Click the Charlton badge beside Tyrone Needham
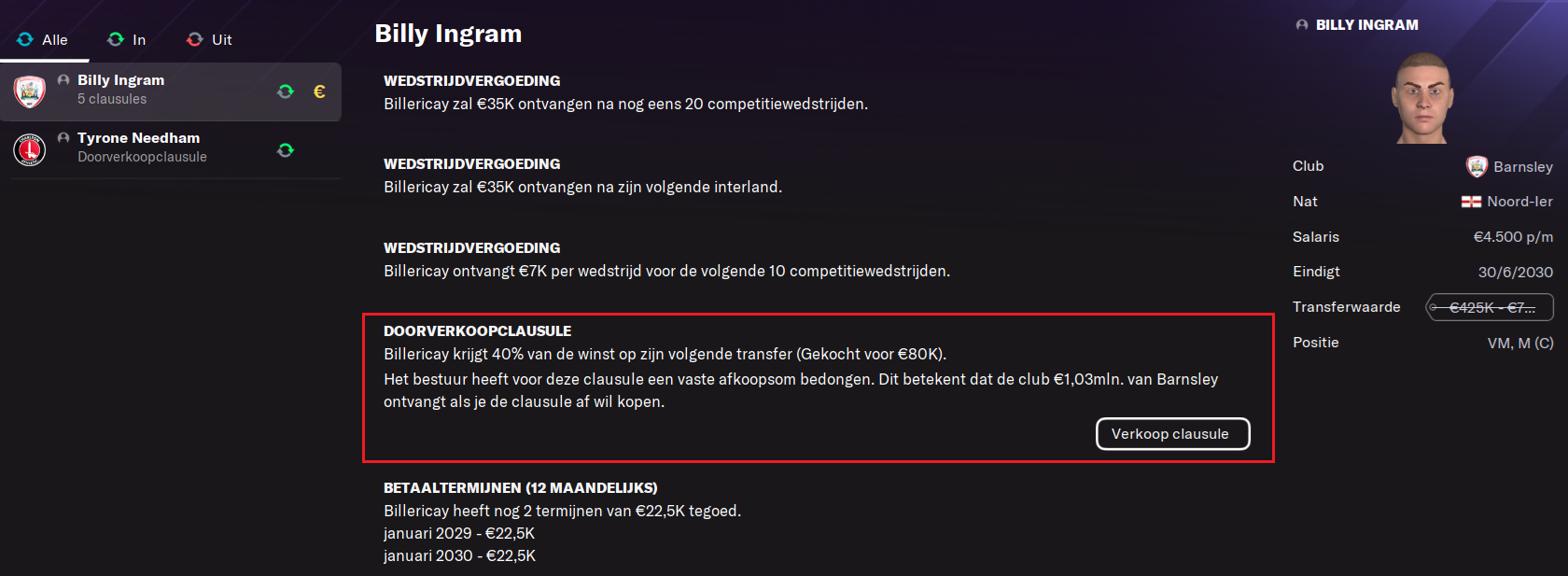 coord(30,149)
